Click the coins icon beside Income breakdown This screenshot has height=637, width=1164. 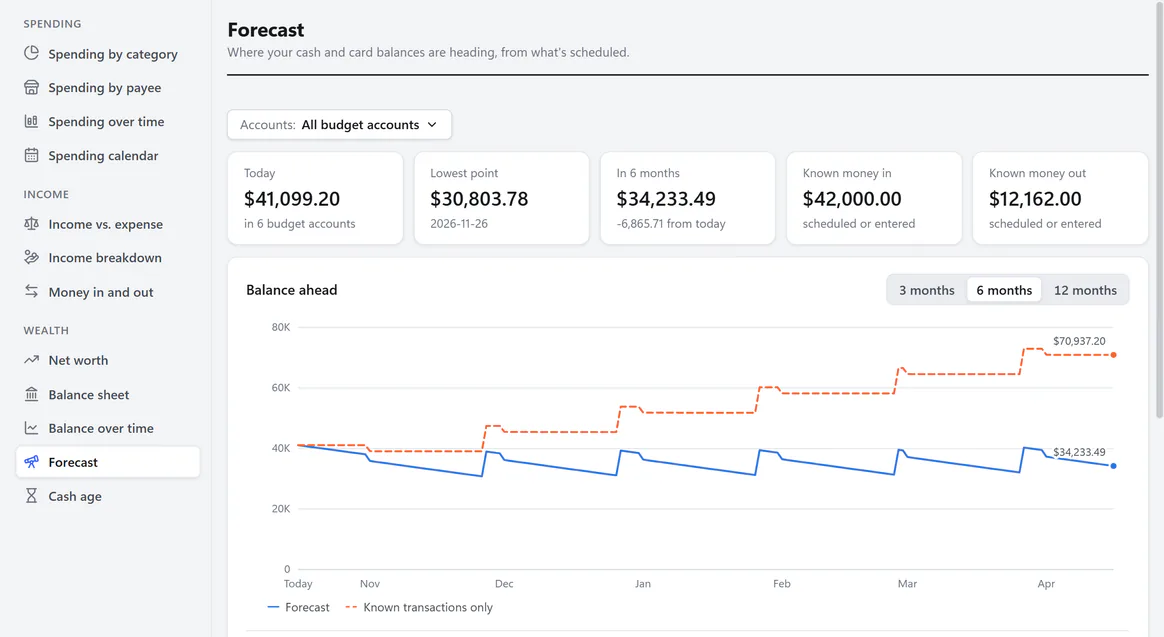pos(31,258)
